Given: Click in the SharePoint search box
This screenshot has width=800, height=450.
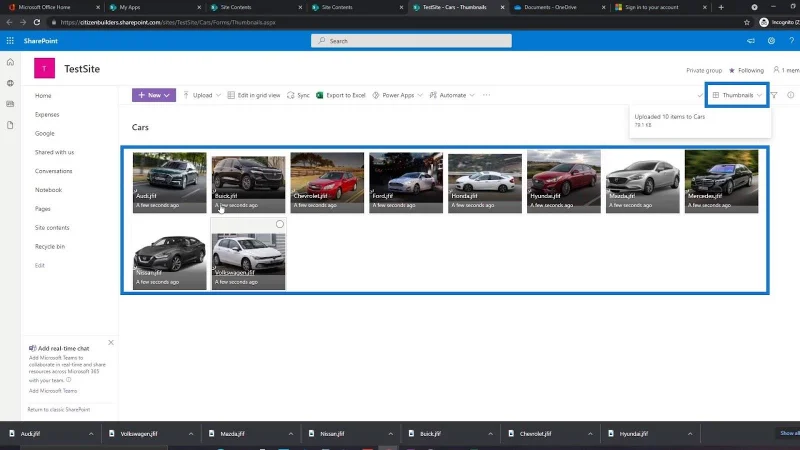Looking at the screenshot, I should coord(411,41).
